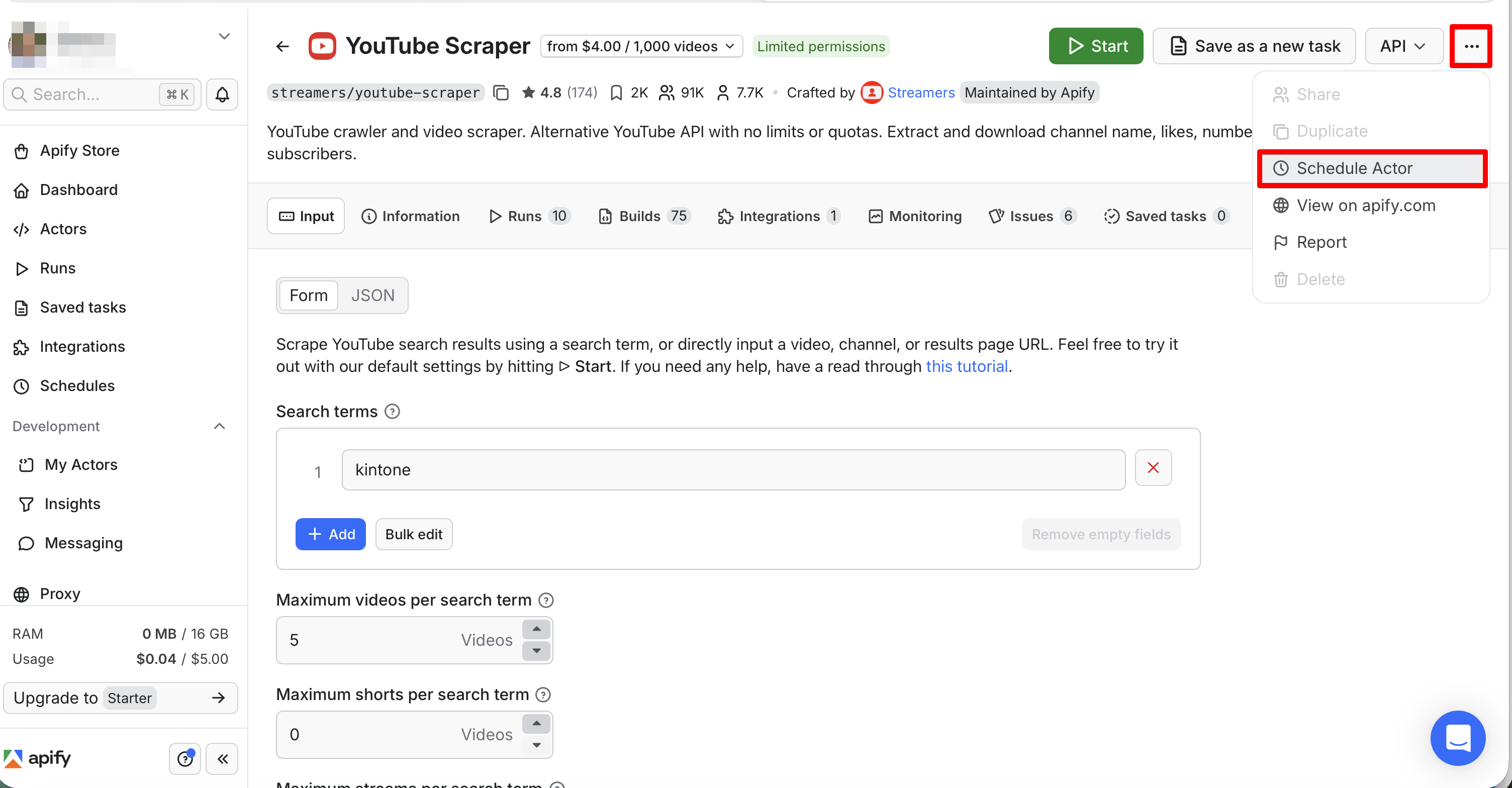Click the kintone search term field
This screenshot has height=788, width=1512.
[x=733, y=469]
